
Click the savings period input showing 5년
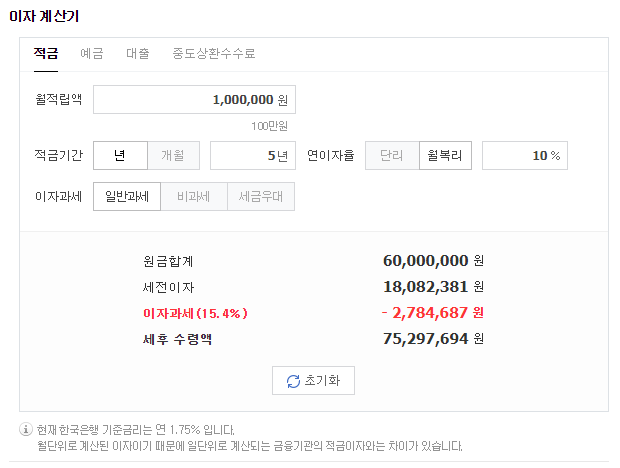pyautogui.click(x=253, y=155)
